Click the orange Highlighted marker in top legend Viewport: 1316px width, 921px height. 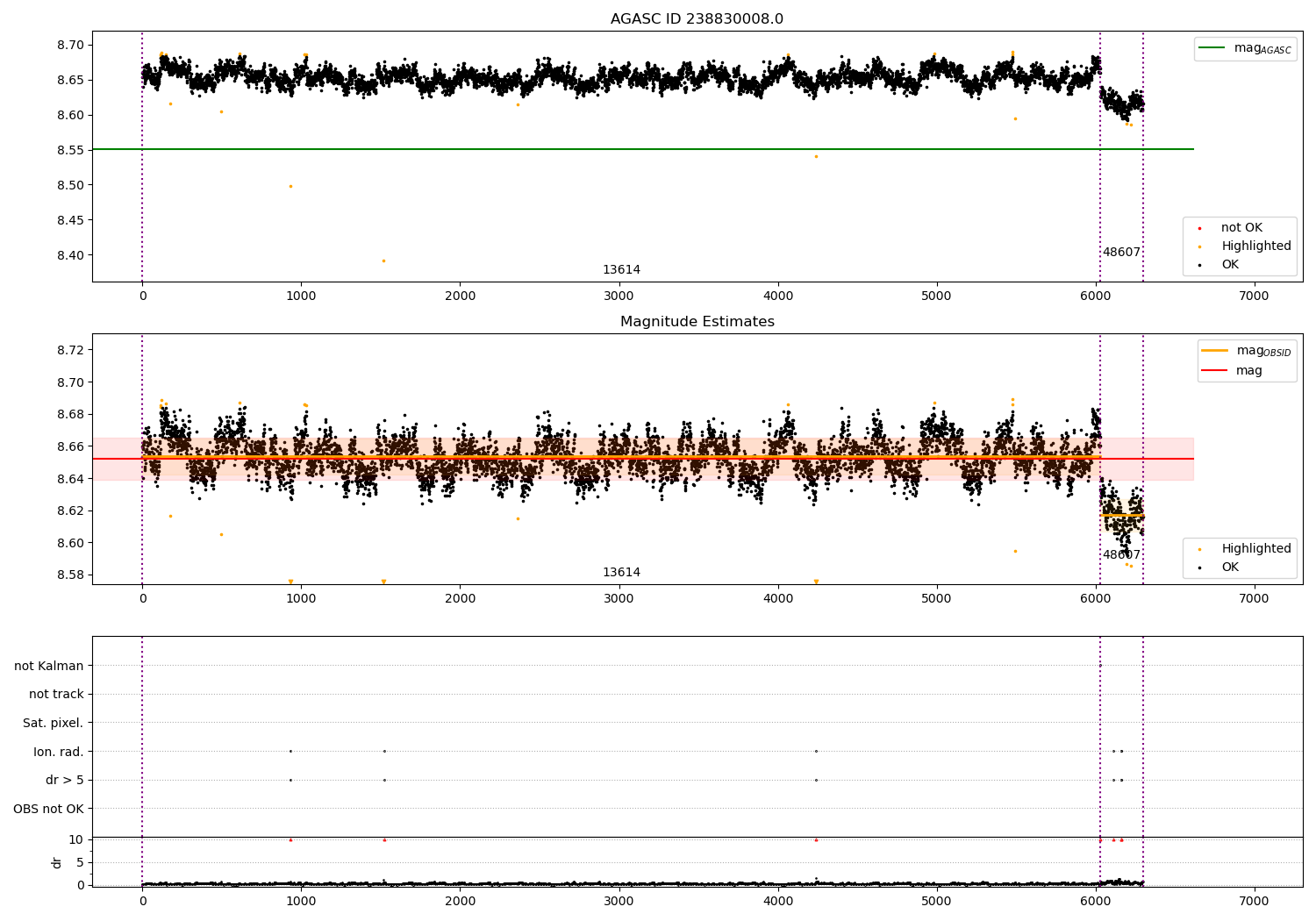1199,246
